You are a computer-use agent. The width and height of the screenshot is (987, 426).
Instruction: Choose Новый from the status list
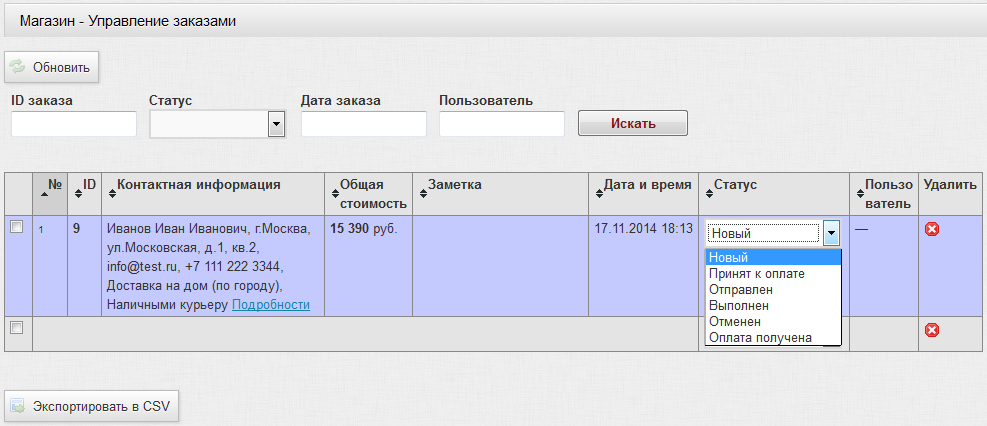[773, 257]
